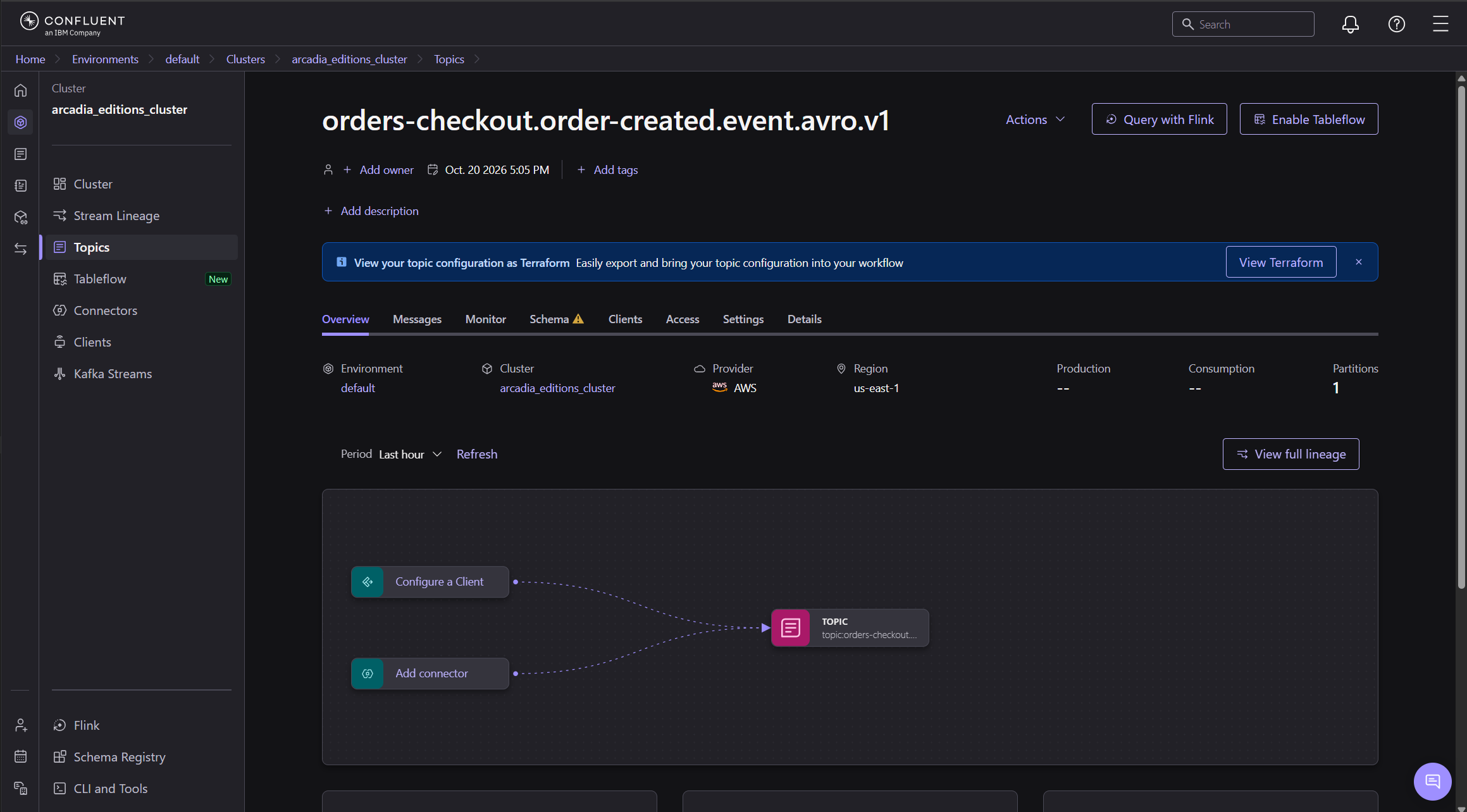The image size is (1467, 812).
Task: Open Kafka Streams in sidebar
Action: click(x=142, y=374)
